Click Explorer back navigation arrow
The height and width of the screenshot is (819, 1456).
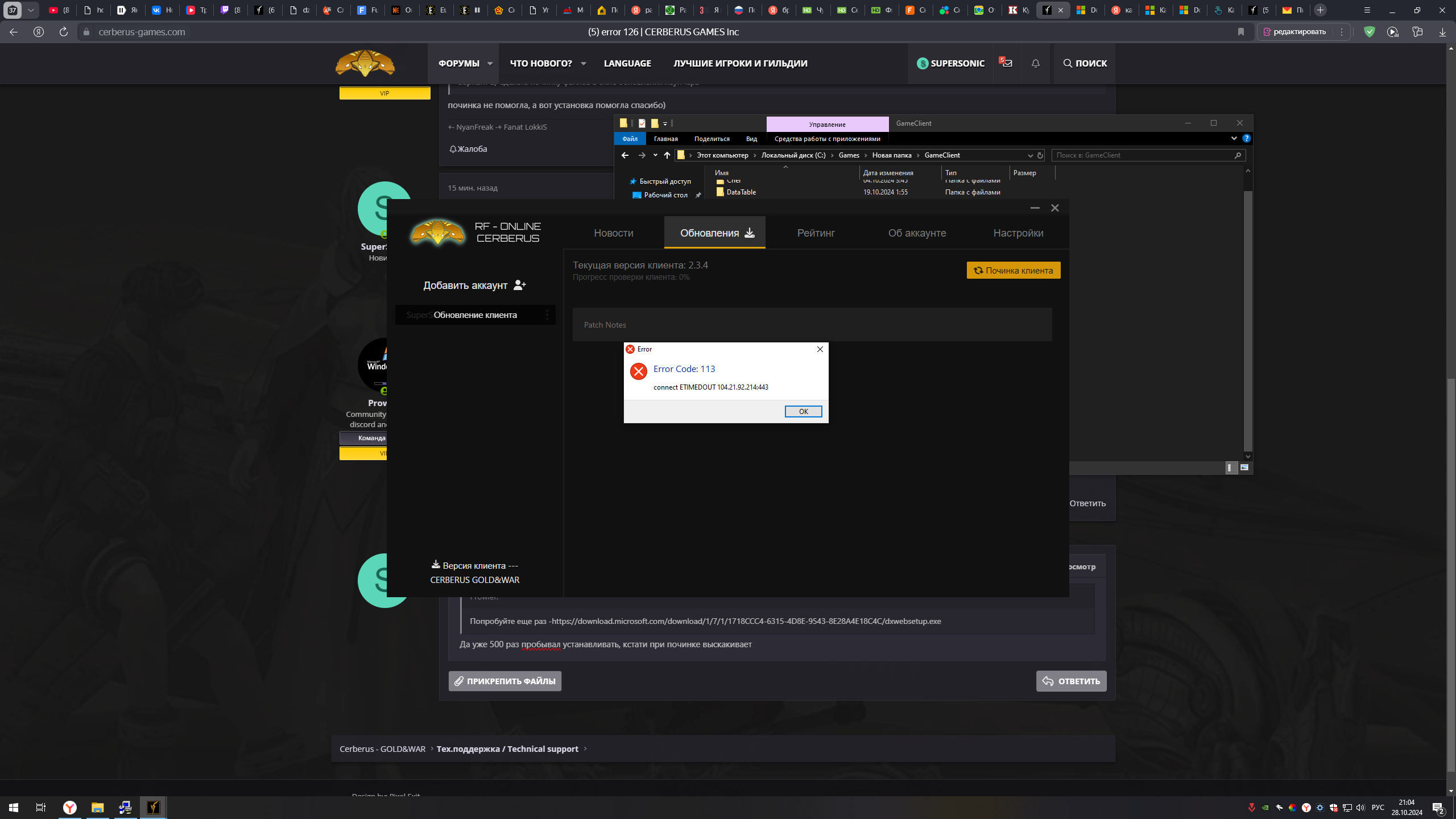[x=625, y=155]
